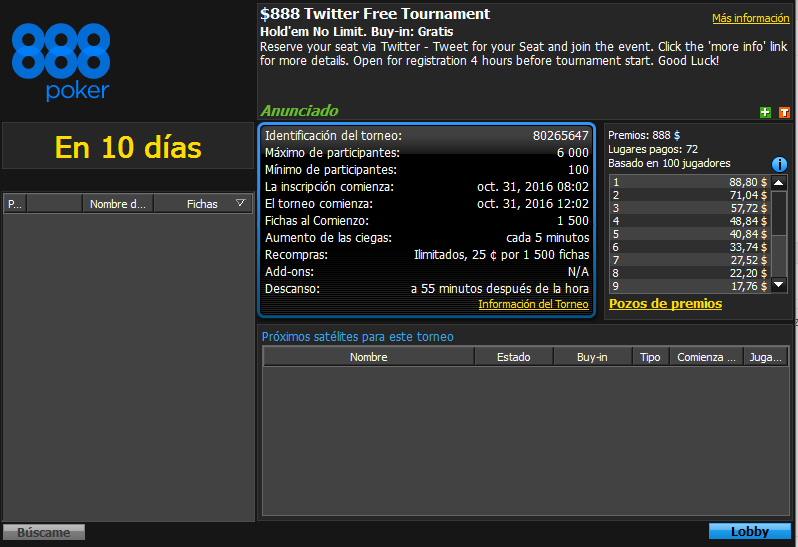798x547 pixels.
Task: Select prize row 1 with 88,80 $
Action: pyautogui.click(x=690, y=182)
